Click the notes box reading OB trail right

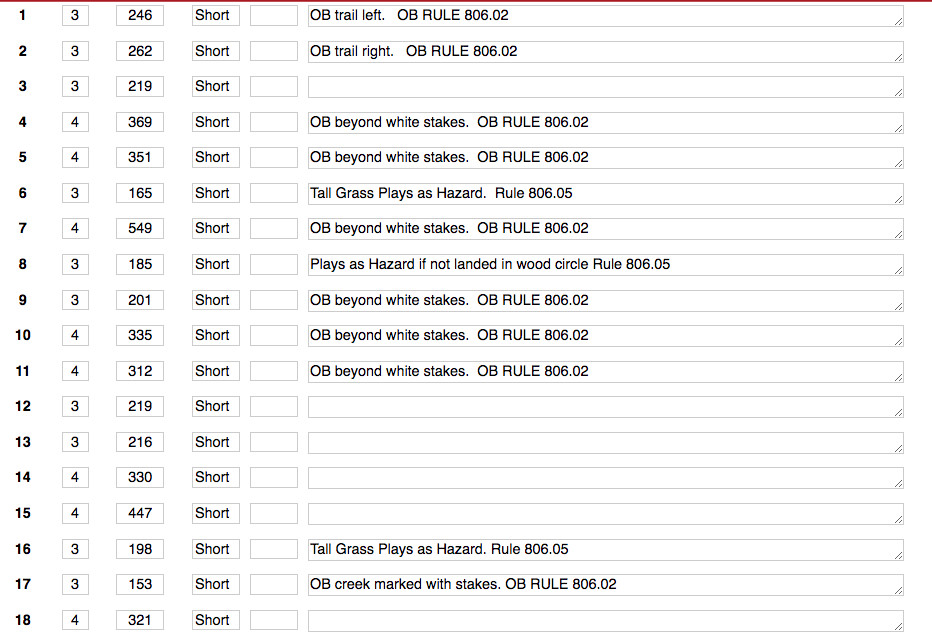coord(606,51)
